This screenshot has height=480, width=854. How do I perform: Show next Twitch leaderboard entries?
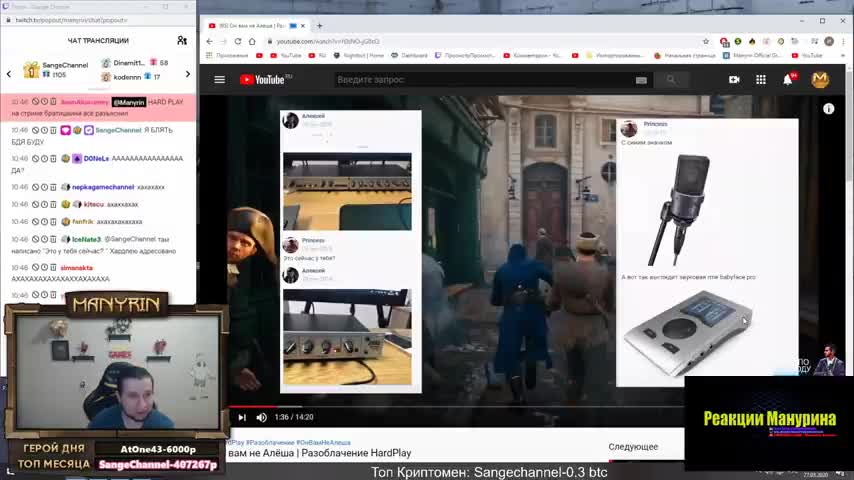point(188,74)
